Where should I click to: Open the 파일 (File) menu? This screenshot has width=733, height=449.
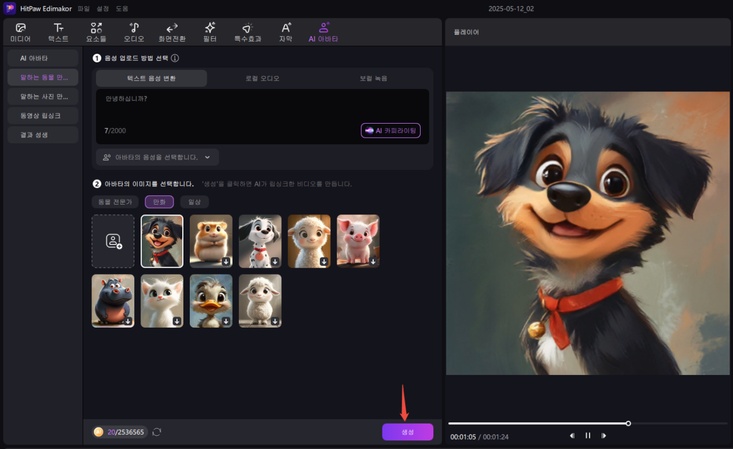84,7
